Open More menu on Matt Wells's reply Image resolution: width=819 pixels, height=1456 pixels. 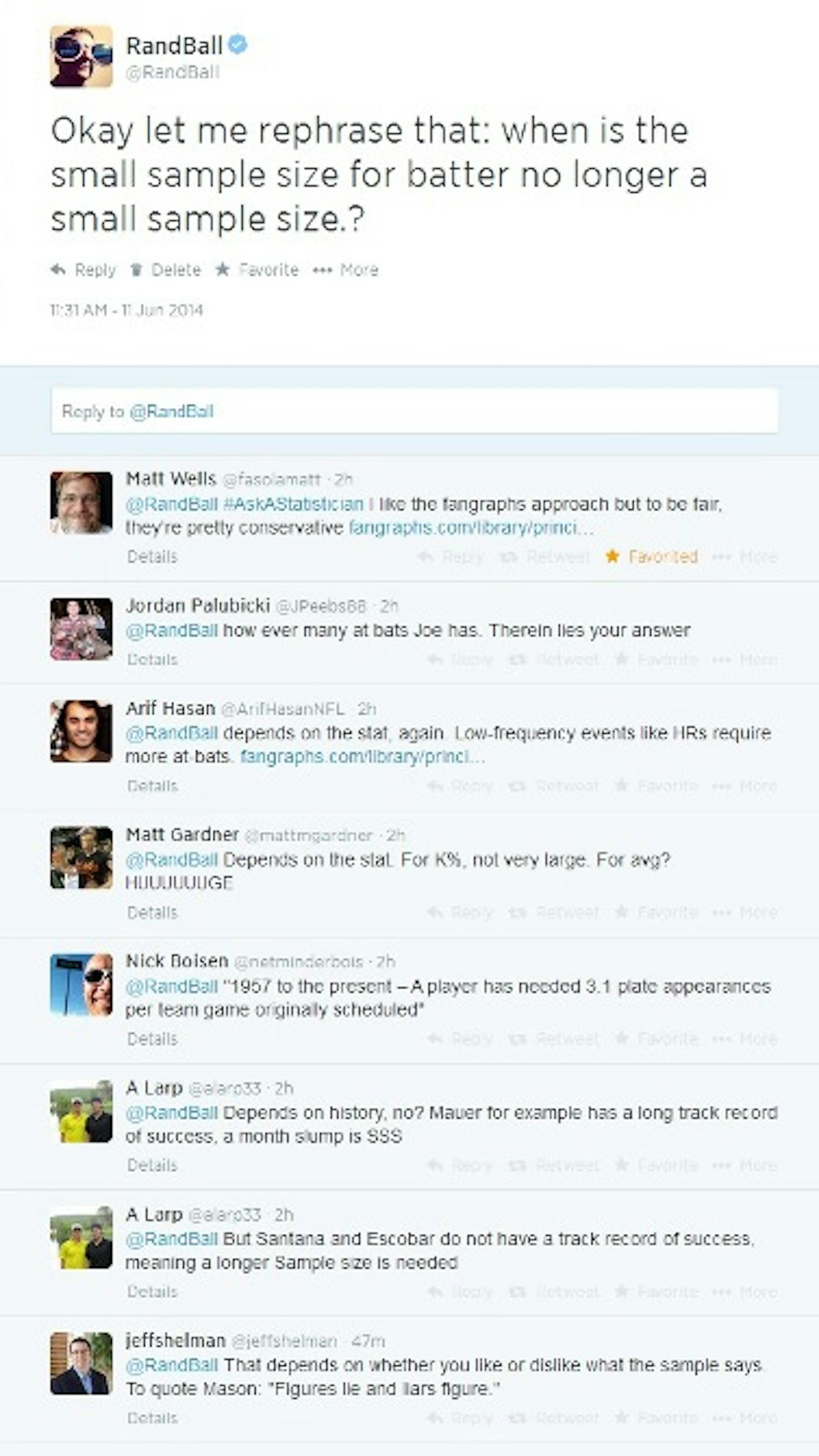(x=719, y=557)
